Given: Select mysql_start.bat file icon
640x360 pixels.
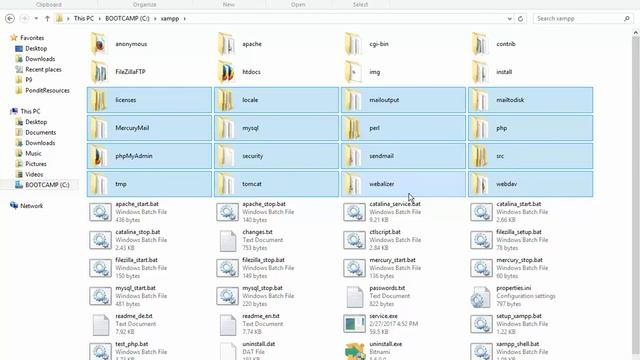Looking at the screenshot, I should [x=100, y=297].
